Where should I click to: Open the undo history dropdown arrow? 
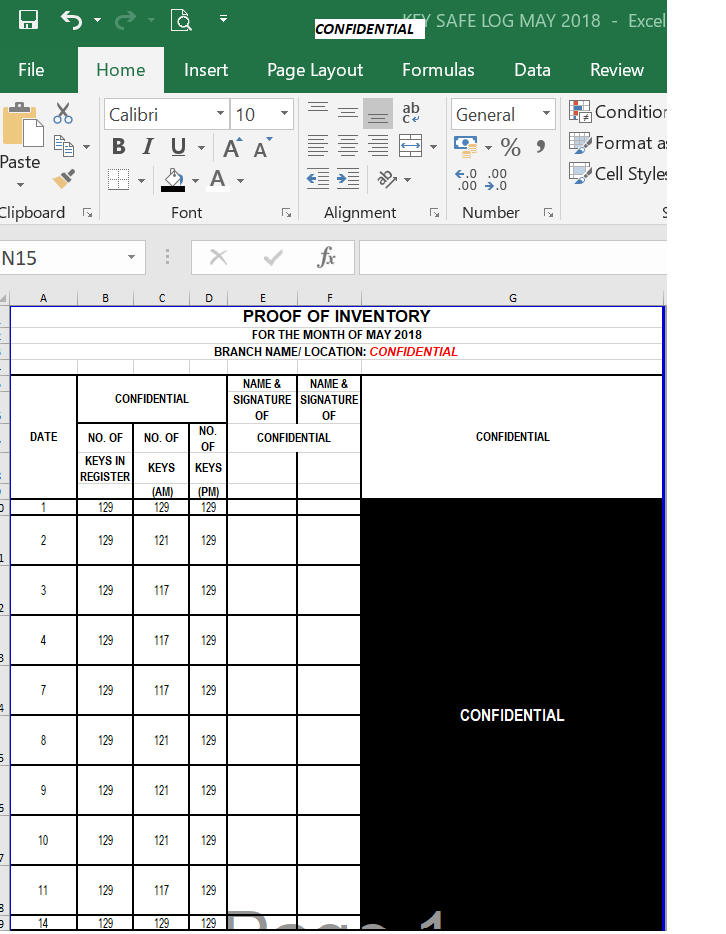[98, 20]
